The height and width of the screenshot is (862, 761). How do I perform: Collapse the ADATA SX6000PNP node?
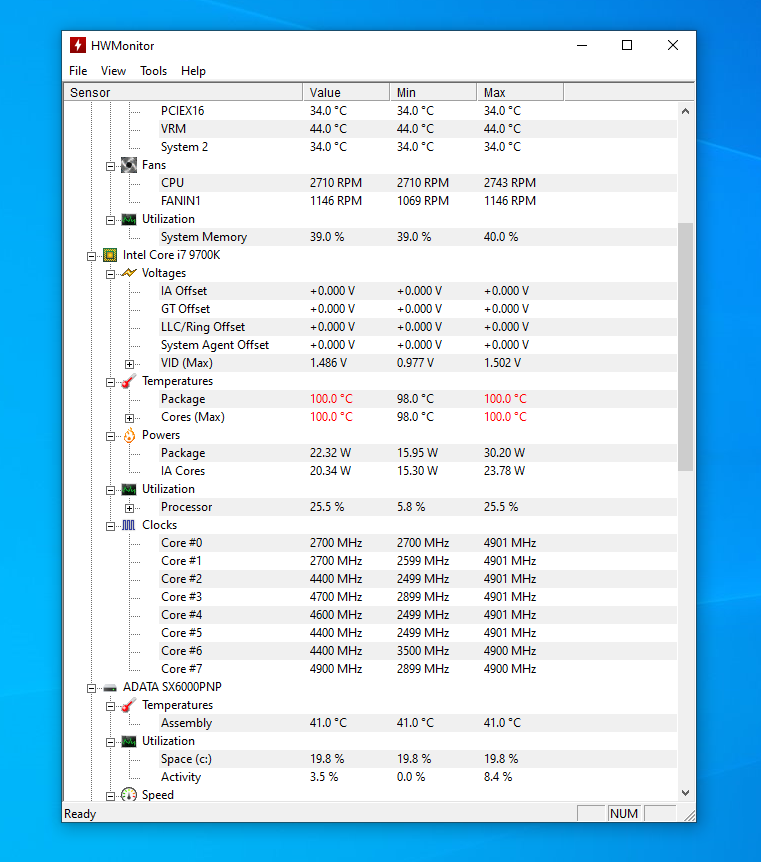[92, 688]
